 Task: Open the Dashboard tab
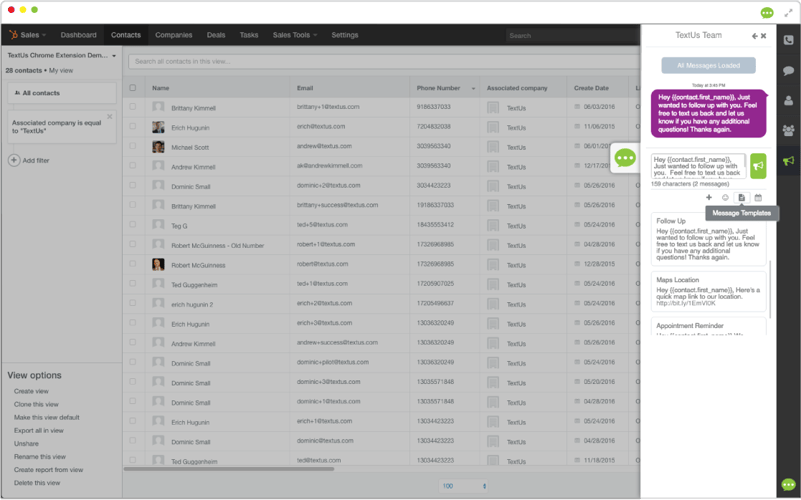[78, 35]
